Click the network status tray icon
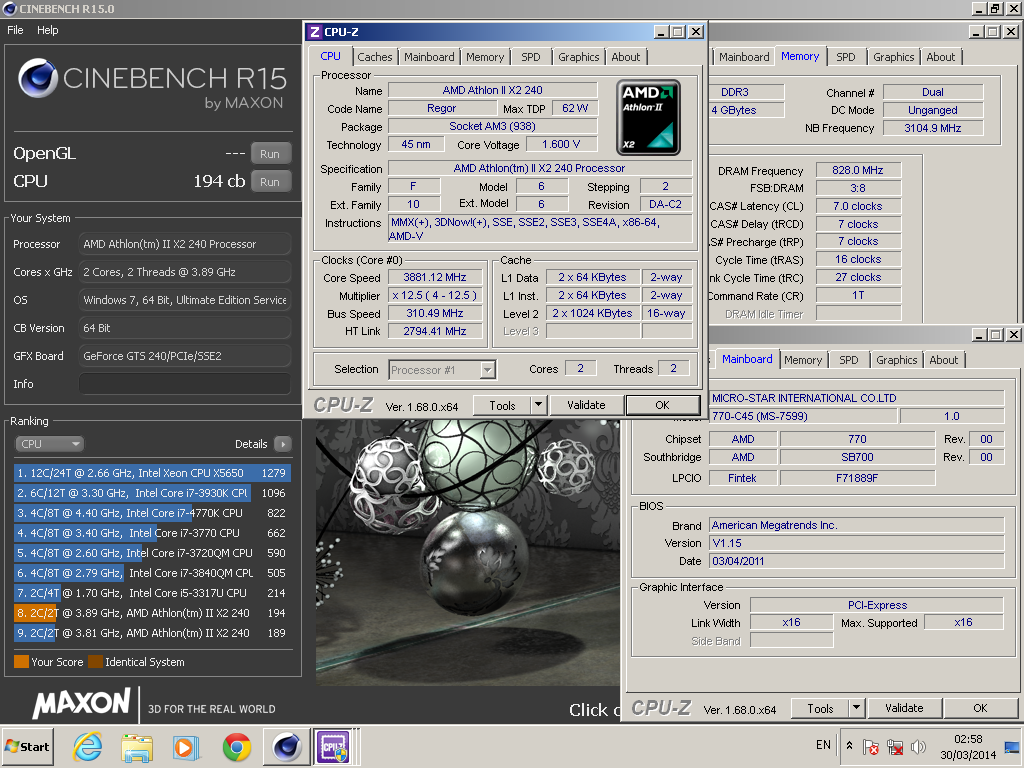 click(895, 746)
